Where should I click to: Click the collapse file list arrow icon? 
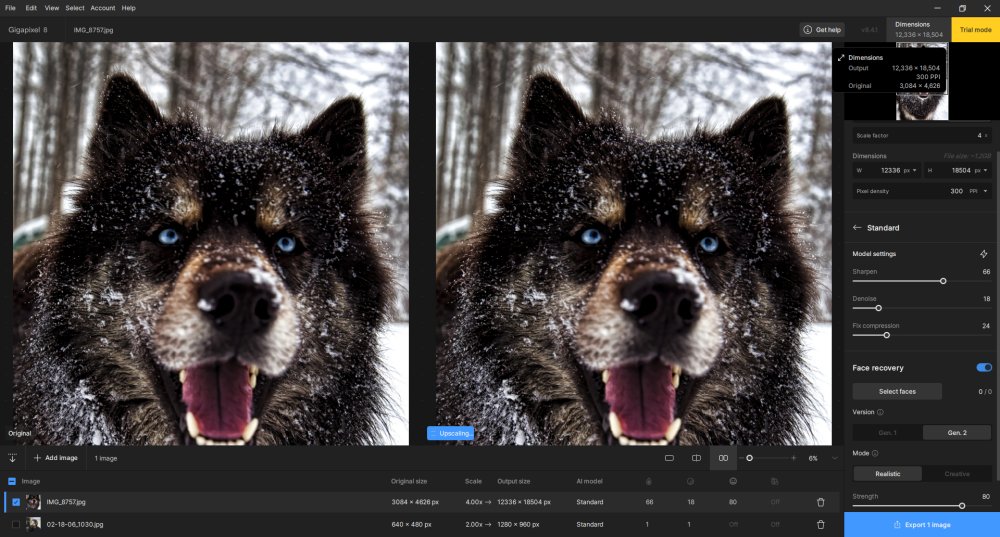tap(12, 458)
